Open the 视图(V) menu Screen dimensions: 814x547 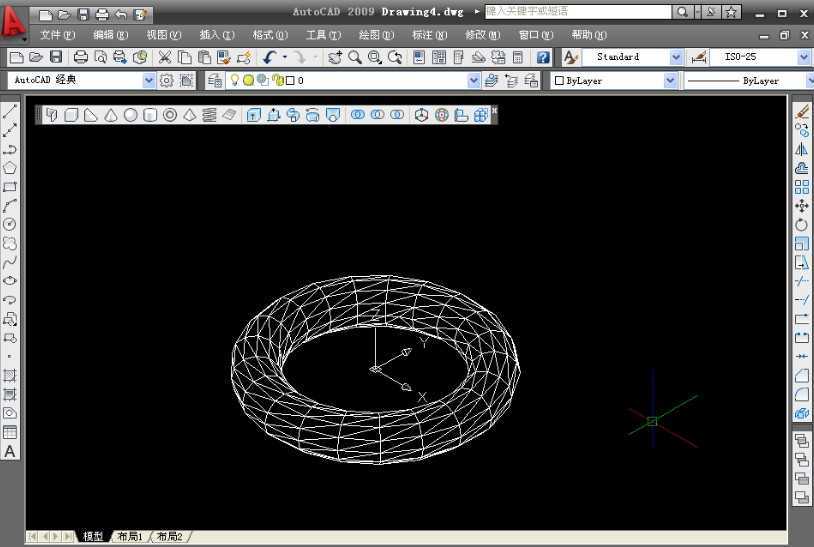pyautogui.click(x=164, y=35)
